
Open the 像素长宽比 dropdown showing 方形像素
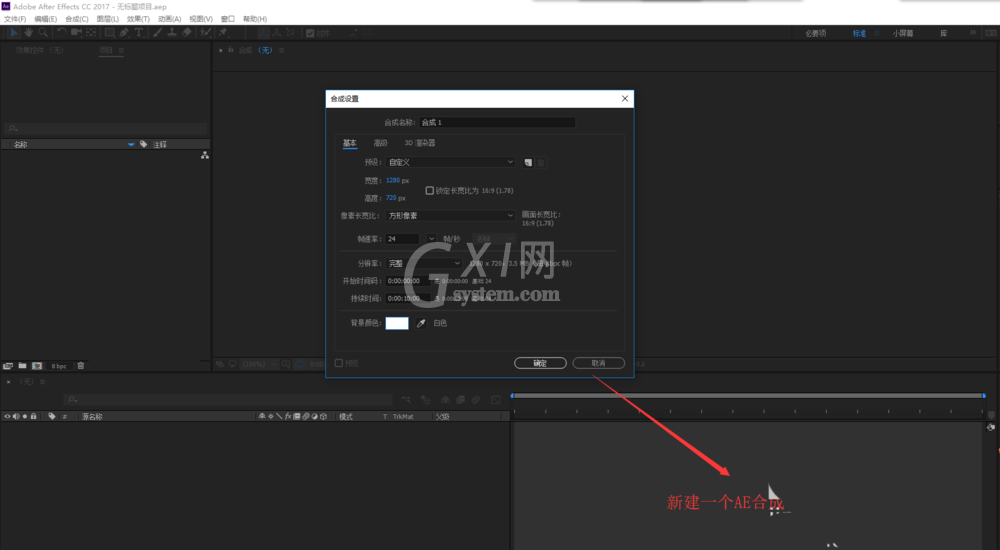[450, 216]
